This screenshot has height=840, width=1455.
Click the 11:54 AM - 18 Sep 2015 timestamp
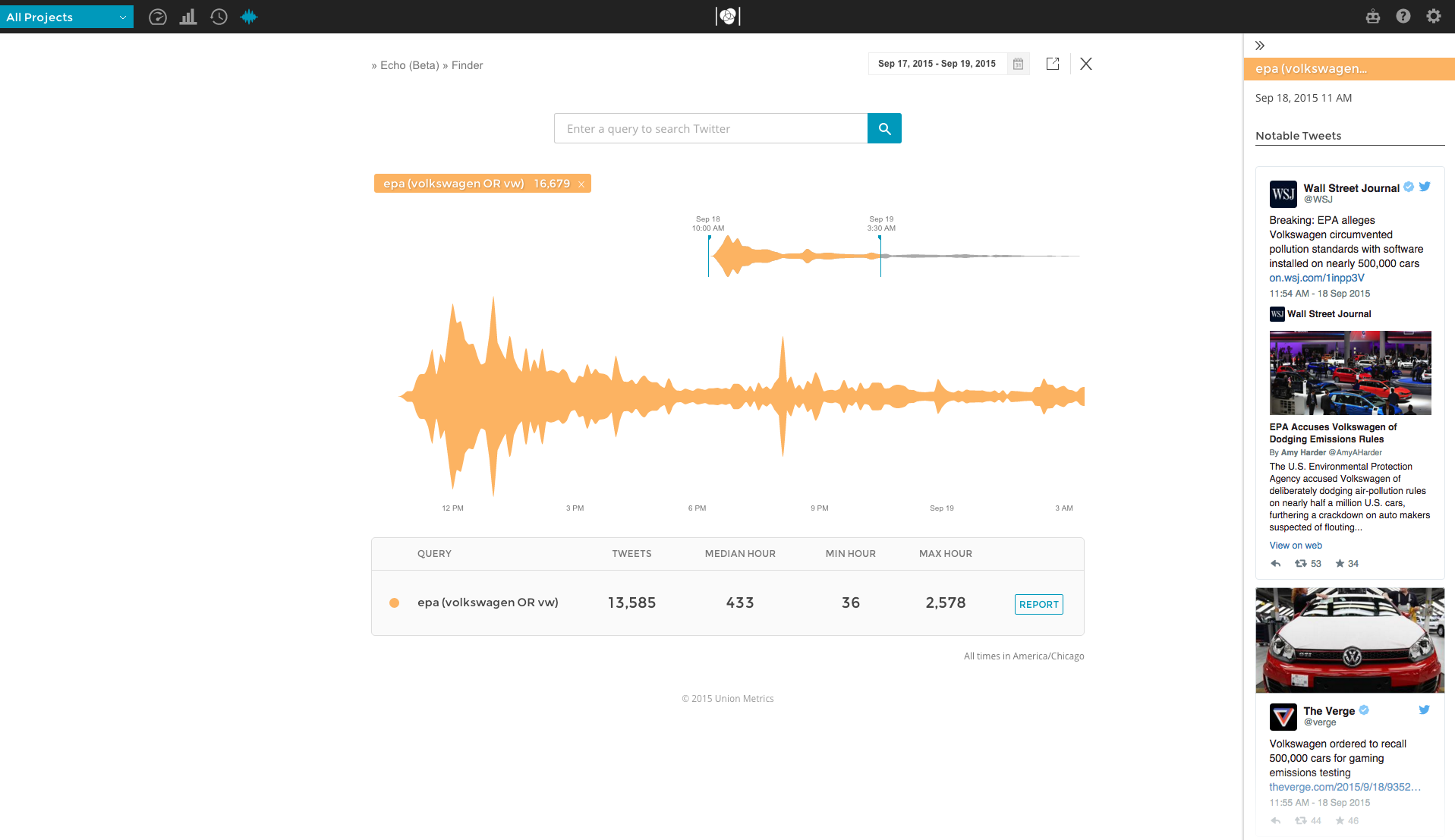[x=1319, y=294]
